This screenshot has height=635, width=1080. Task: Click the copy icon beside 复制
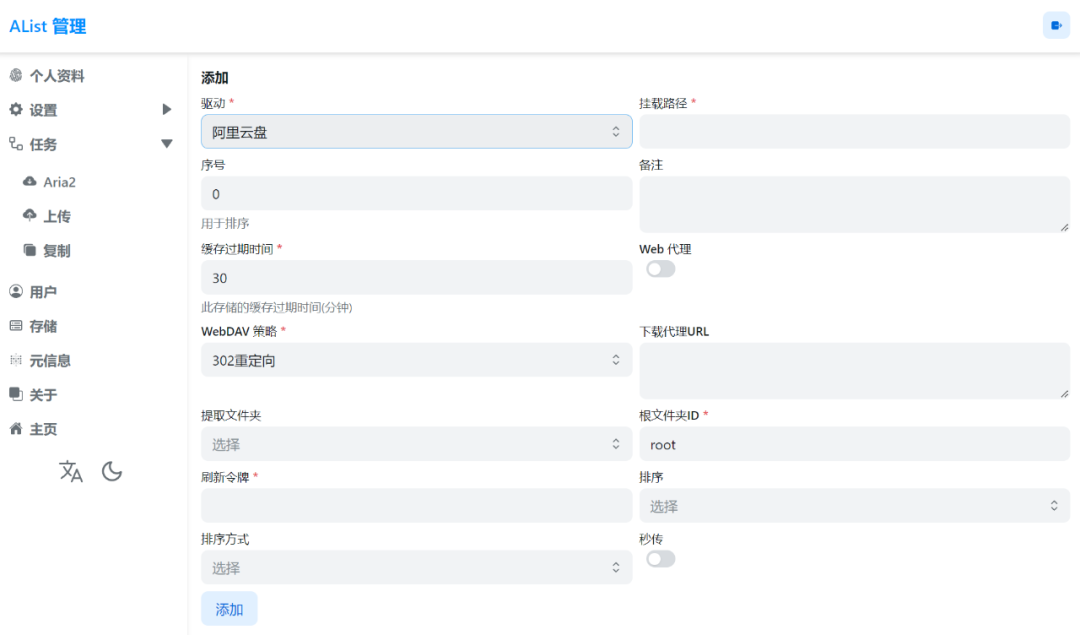pyautogui.click(x=30, y=250)
